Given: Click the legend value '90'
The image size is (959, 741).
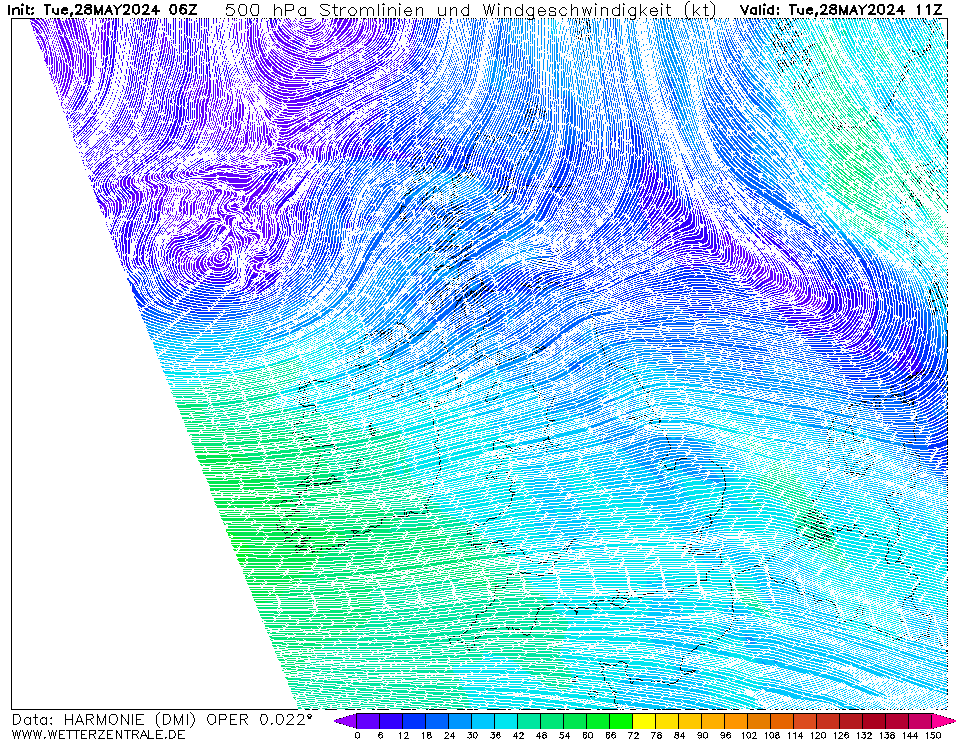Looking at the screenshot, I should (x=702, y=735).
